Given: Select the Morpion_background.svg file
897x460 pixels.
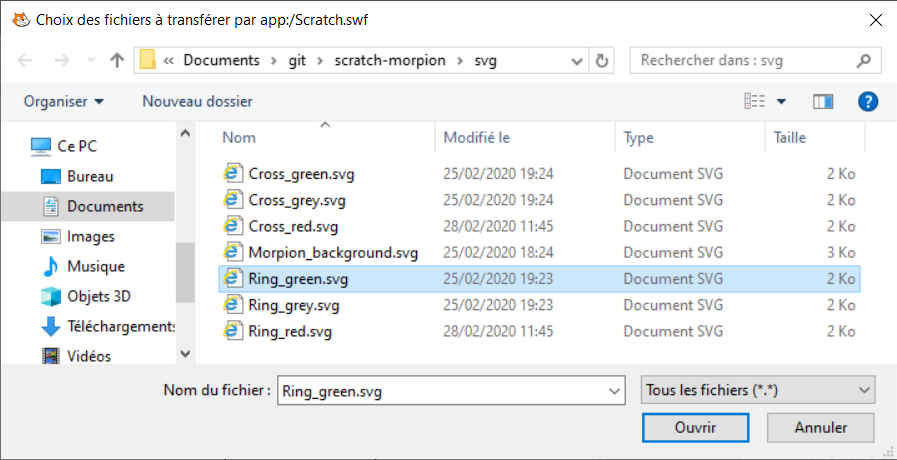Looking at the screenshot, I should pyautogui.click(x=333, y=252).
